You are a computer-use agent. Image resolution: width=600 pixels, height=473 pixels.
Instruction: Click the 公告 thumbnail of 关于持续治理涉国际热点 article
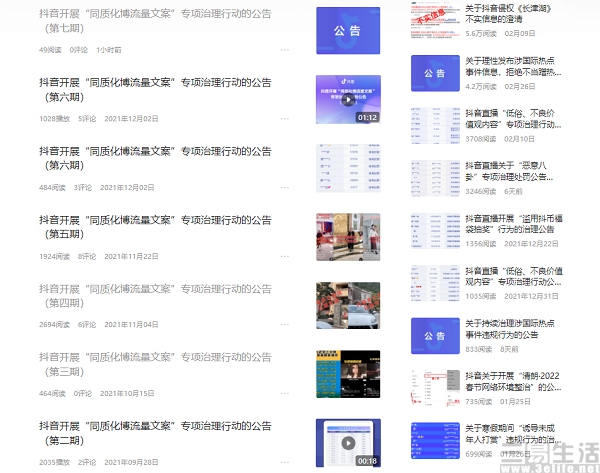435,336
